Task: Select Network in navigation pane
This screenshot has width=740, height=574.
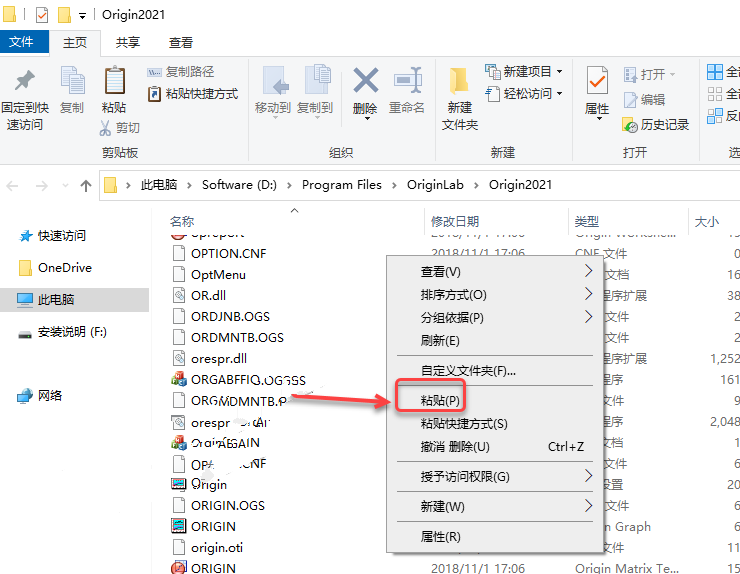Action: [40, 396]
